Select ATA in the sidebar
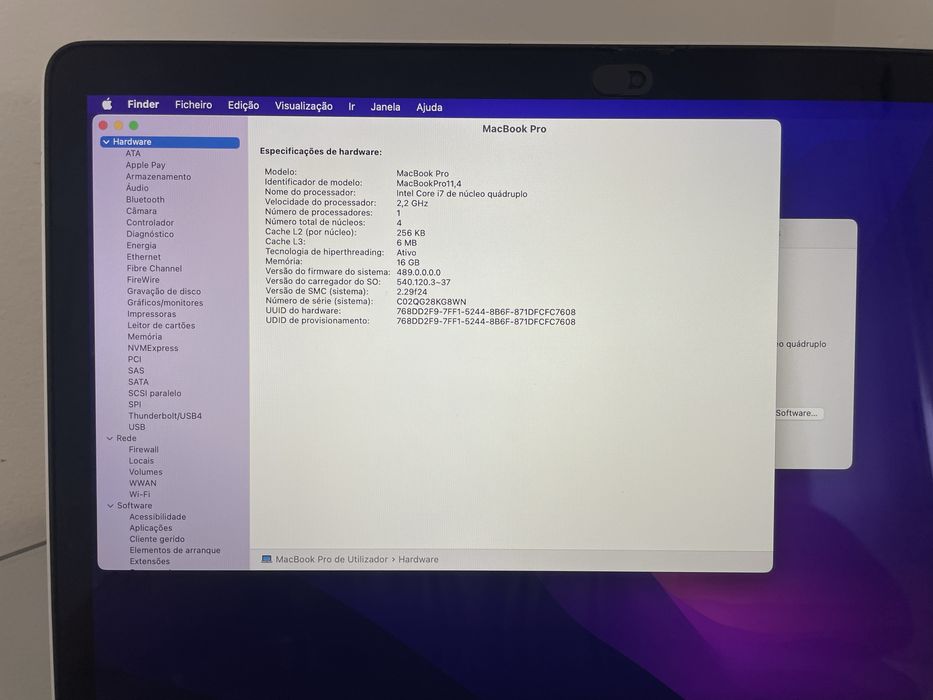This screenshot has width=933, height=700. [133, 153]
